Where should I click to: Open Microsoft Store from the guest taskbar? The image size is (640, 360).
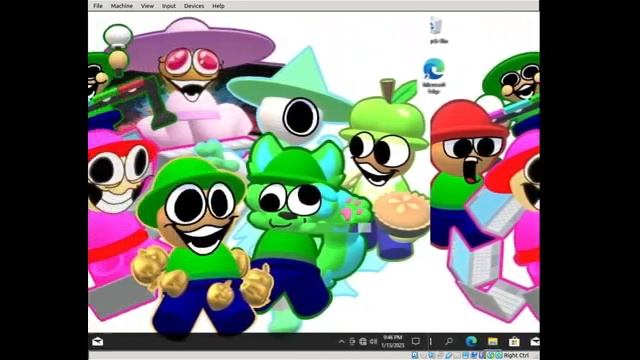pos(514,341)
